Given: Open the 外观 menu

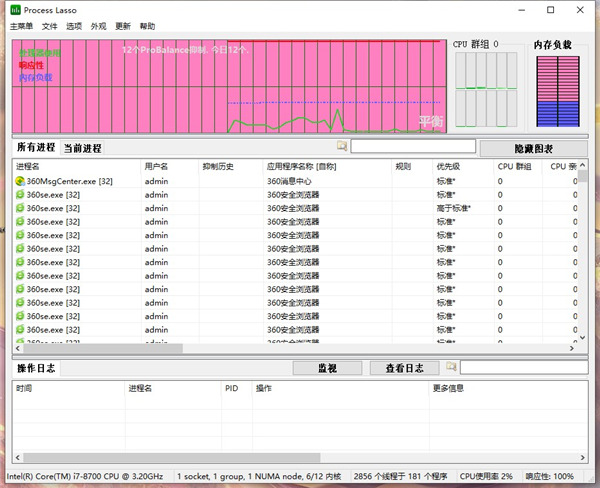Looking at the screenshot, I should pyautogui.click(x=98, y=26).
